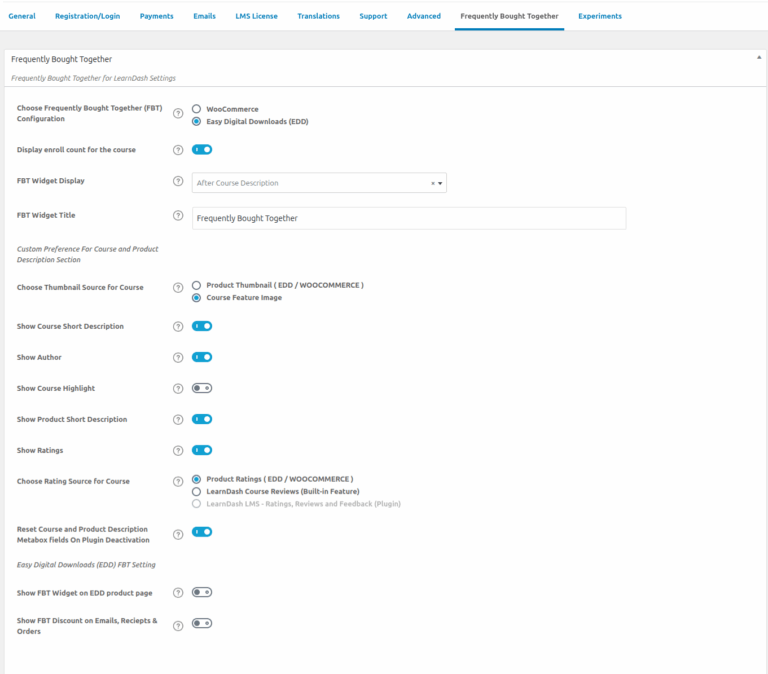The height and width of the screenshot is (674, 768).
Task: Clear the After Course Description selection
Action: click(x=432, y=183)
